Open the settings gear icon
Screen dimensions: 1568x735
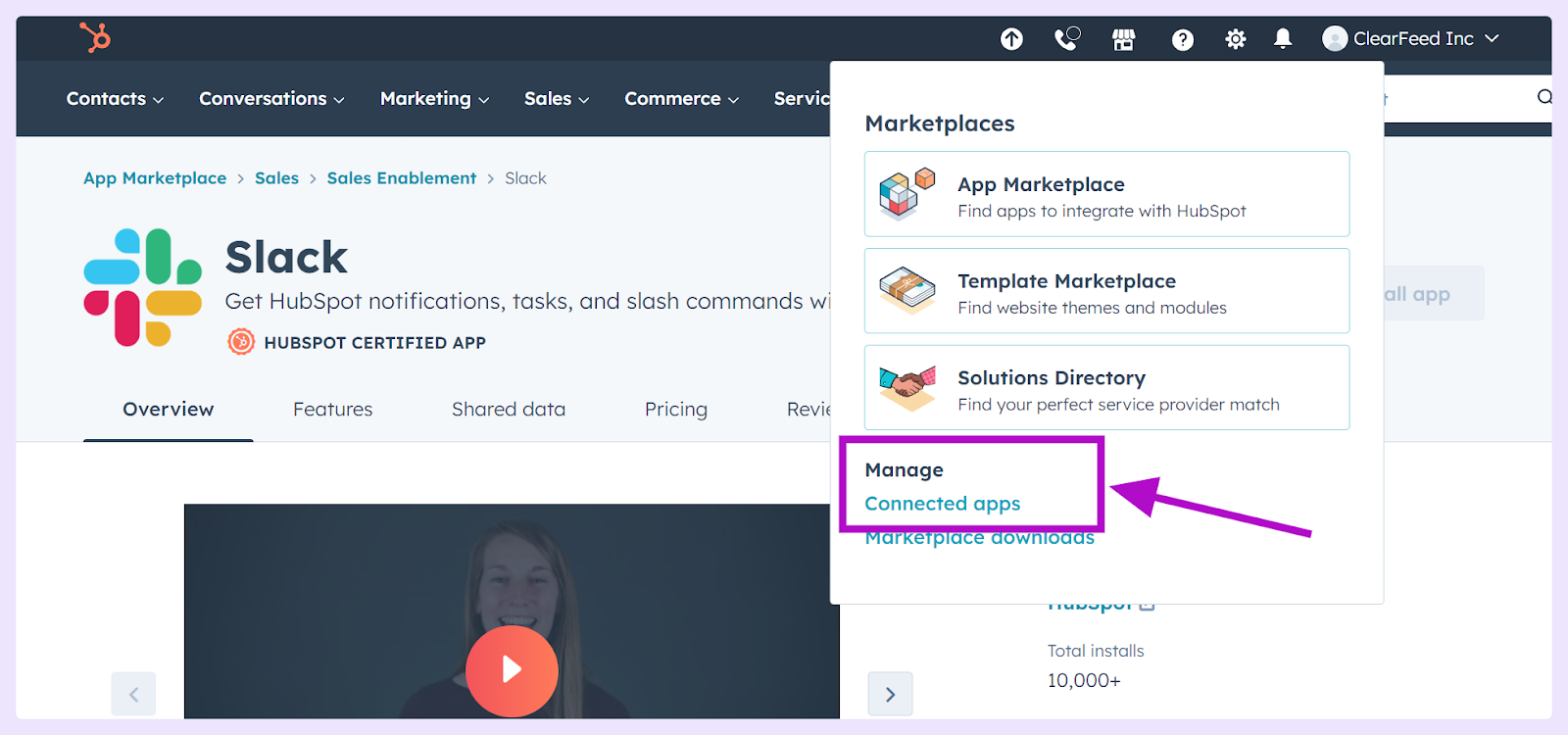click(x=1236, y=39)
